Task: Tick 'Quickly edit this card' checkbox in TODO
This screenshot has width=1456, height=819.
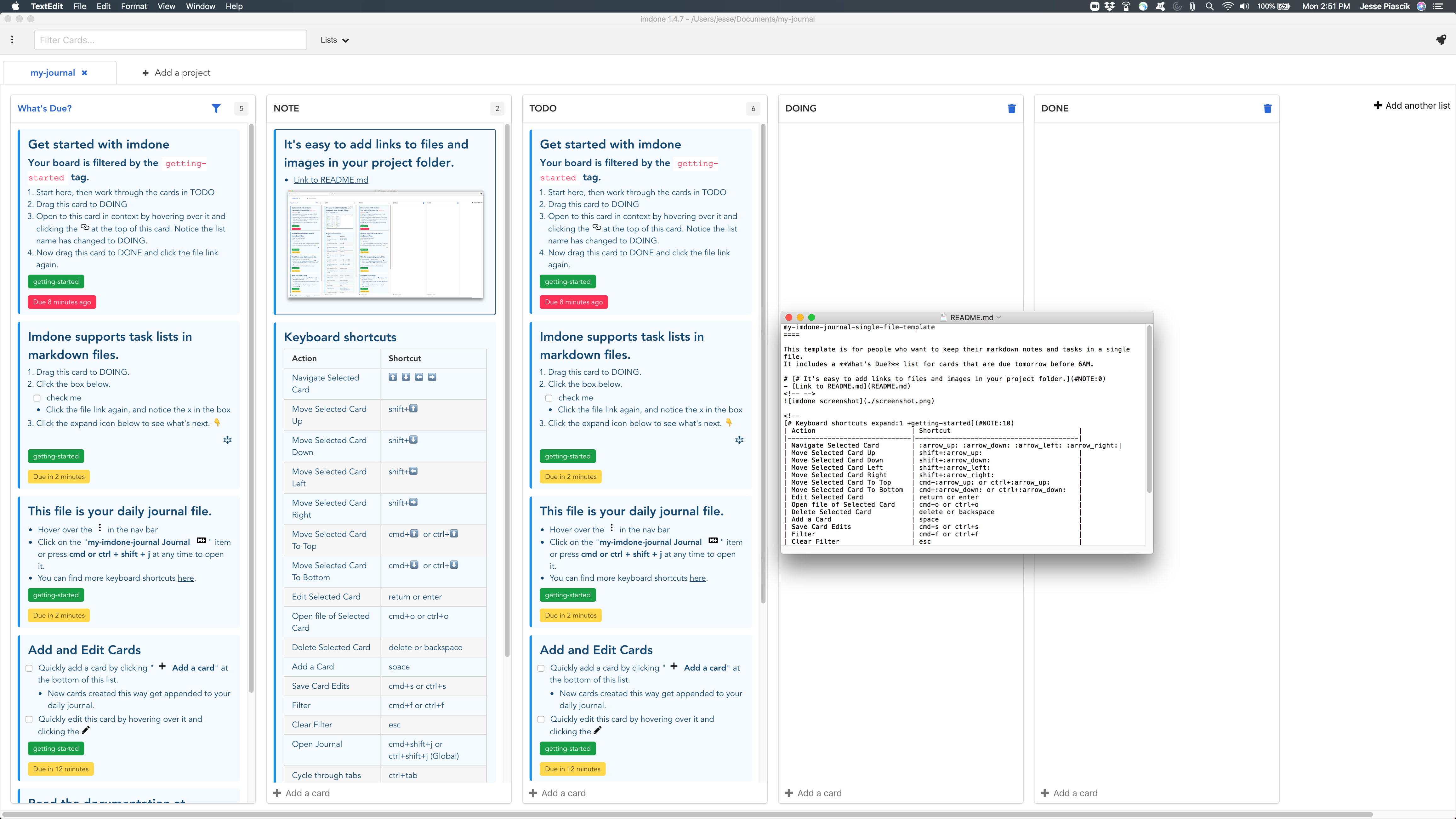Action: (541, 719)
